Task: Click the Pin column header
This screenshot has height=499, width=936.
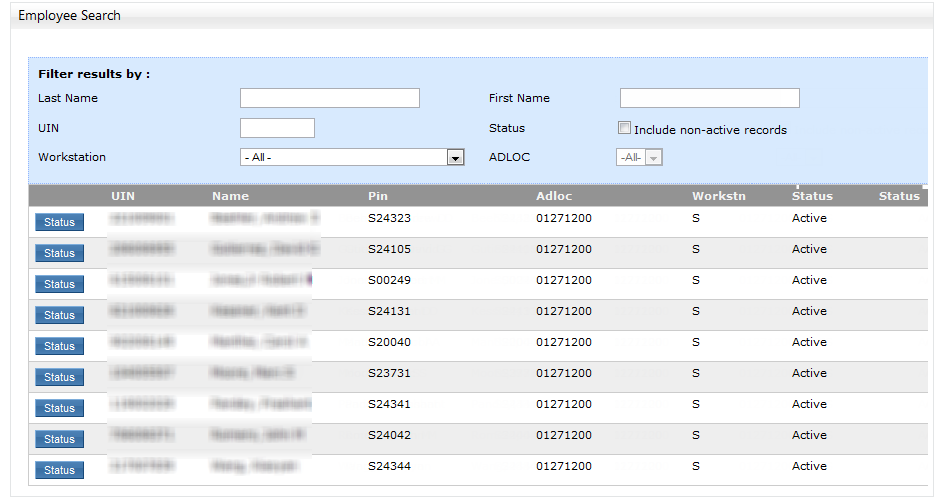Action: click(377, 196)
